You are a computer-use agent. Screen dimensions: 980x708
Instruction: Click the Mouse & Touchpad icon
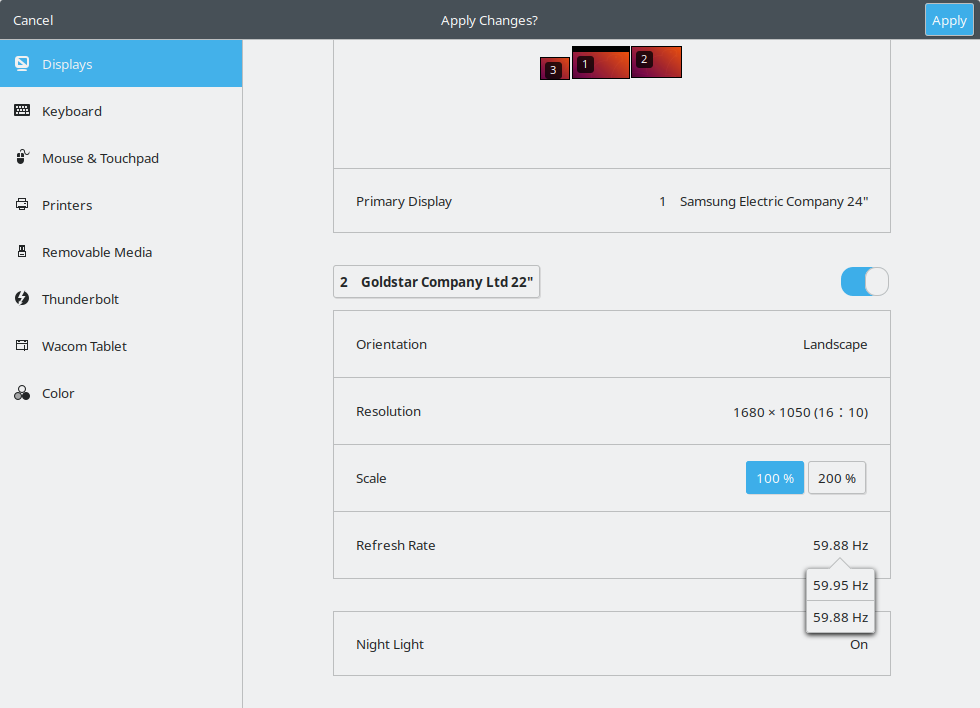[x=22, y=157]
